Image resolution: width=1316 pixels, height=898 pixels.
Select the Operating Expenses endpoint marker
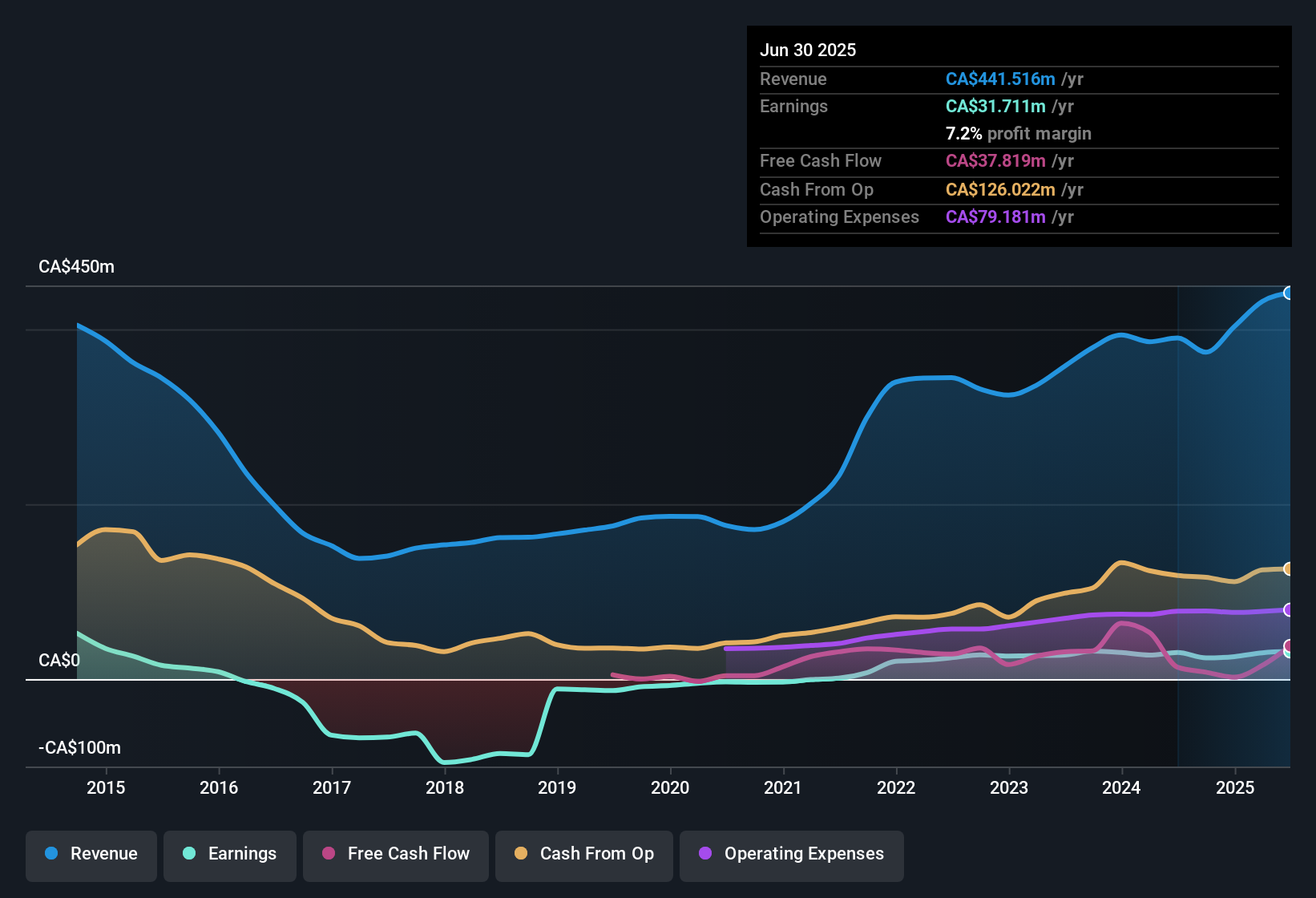(1289, 609)
